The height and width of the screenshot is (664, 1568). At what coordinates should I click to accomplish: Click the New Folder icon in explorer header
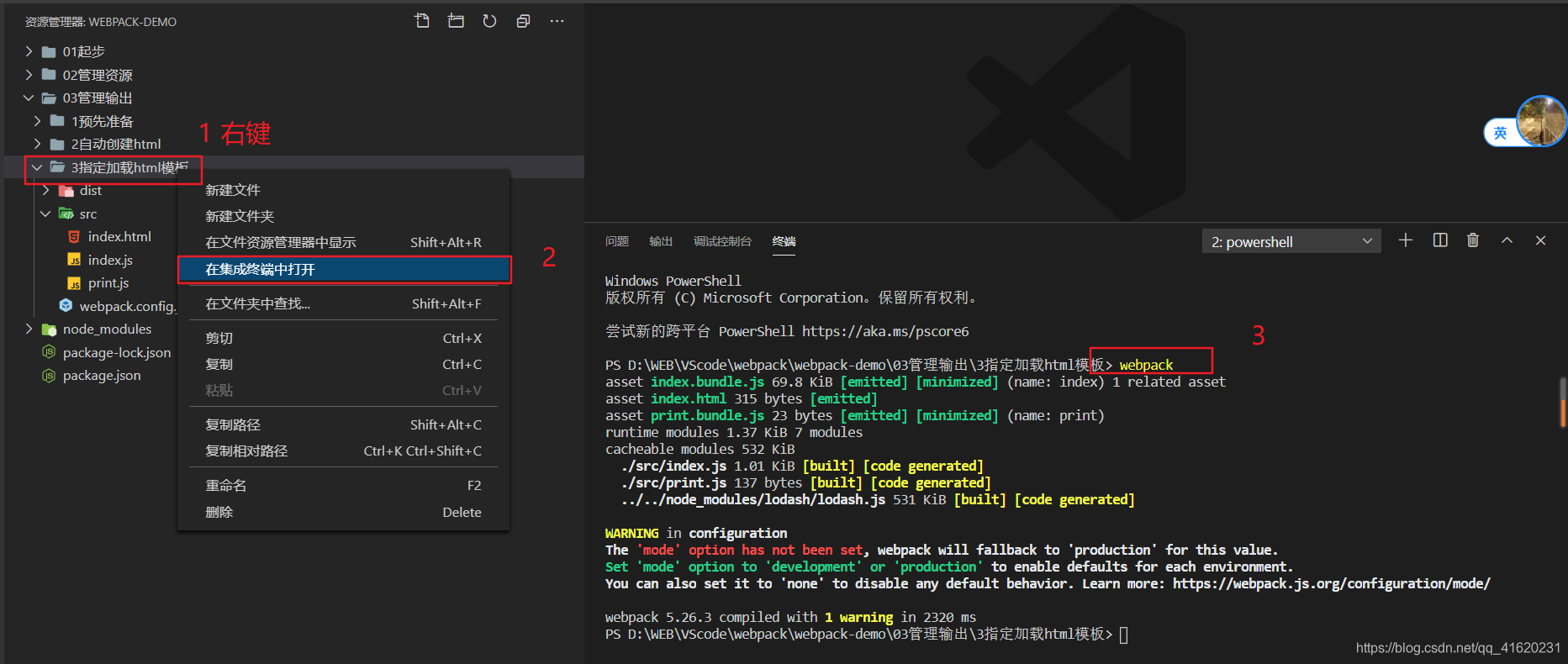pos(456,21)
